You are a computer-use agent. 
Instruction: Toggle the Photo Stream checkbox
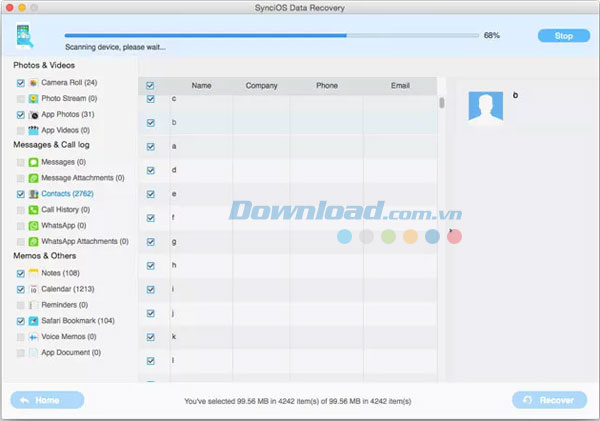(21, 99)
